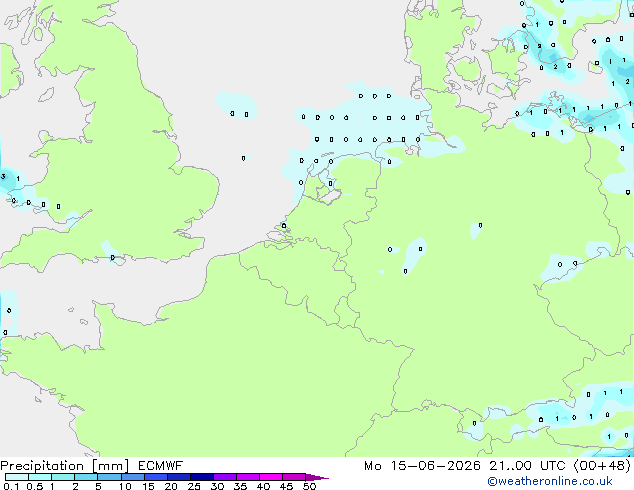Pick the 2–5 mm legend swatch

point(86,477)
